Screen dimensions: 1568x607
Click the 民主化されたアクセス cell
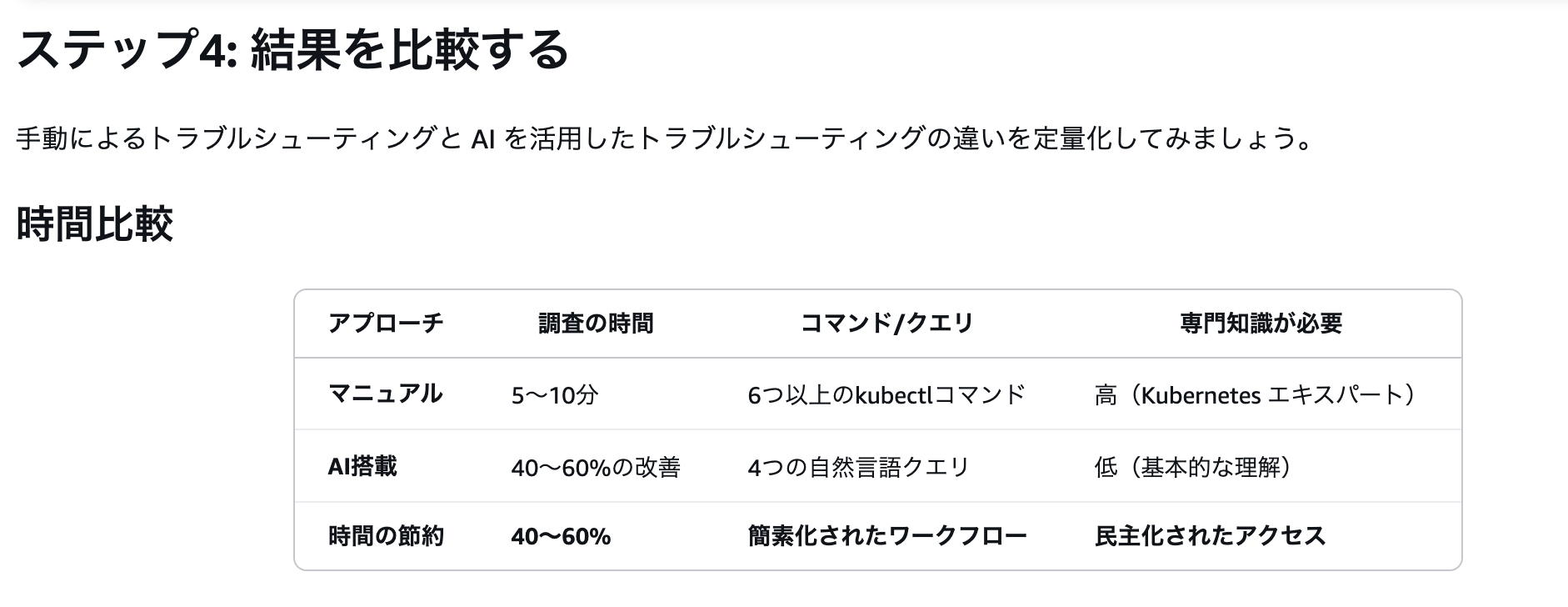[1210, 535]
